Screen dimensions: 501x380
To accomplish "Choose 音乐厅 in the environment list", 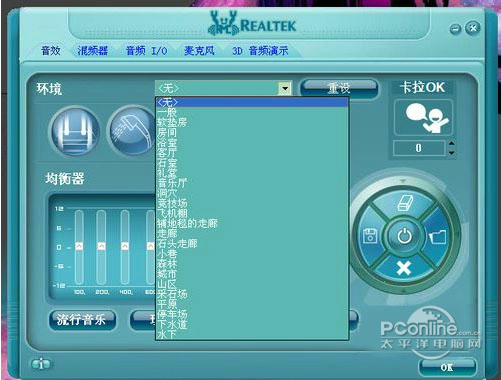I will point(252,183).
